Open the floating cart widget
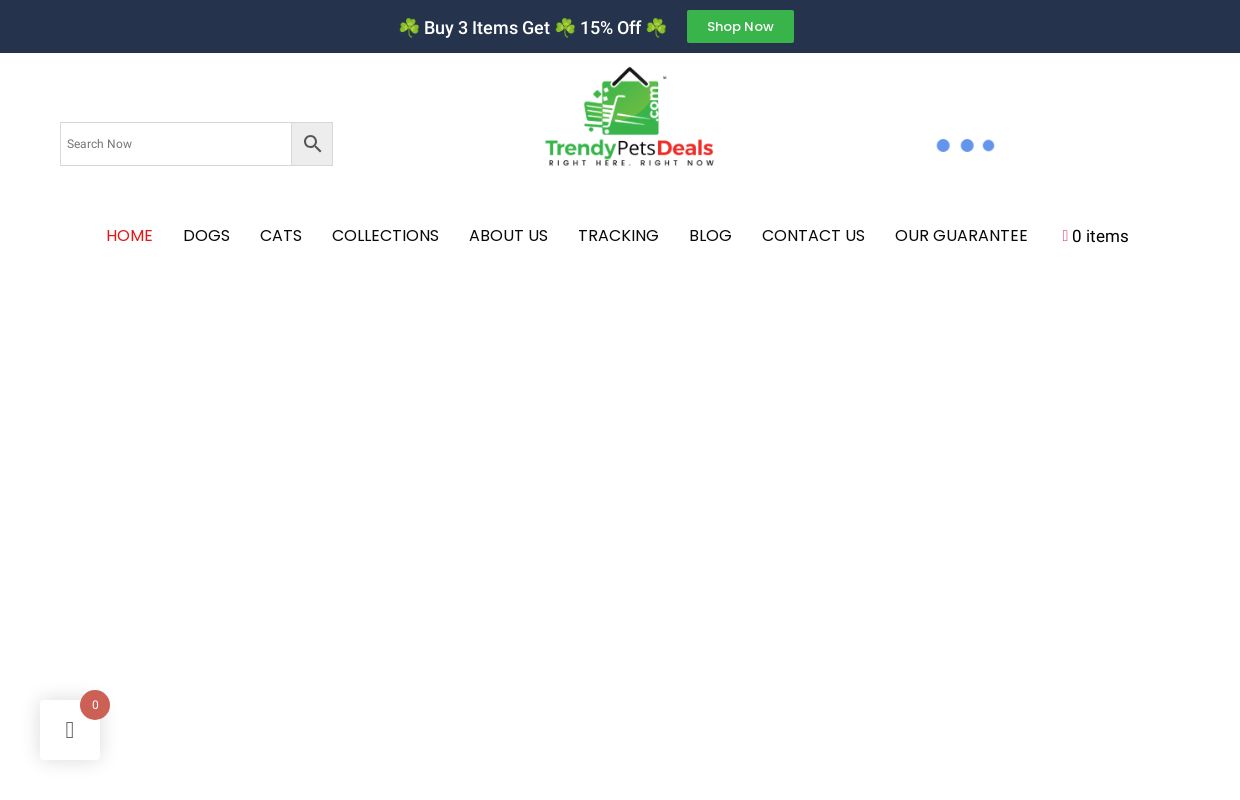The image size is (1240, 800). 70,730
